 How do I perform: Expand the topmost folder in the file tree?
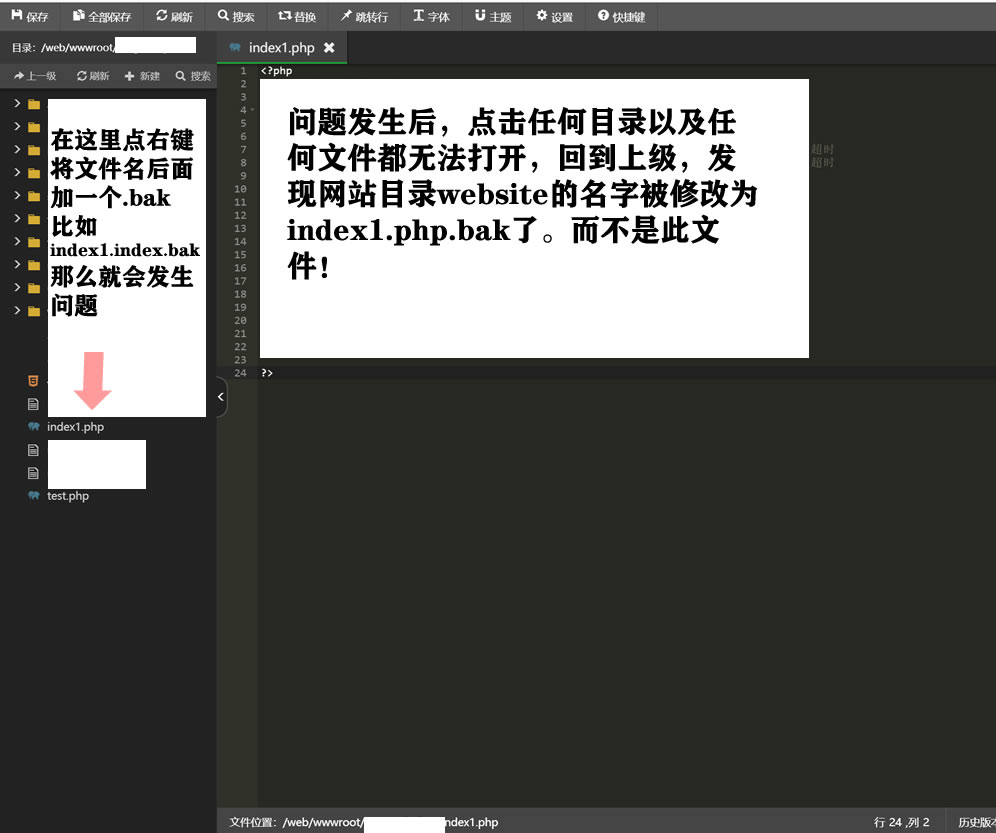point(17,103)
